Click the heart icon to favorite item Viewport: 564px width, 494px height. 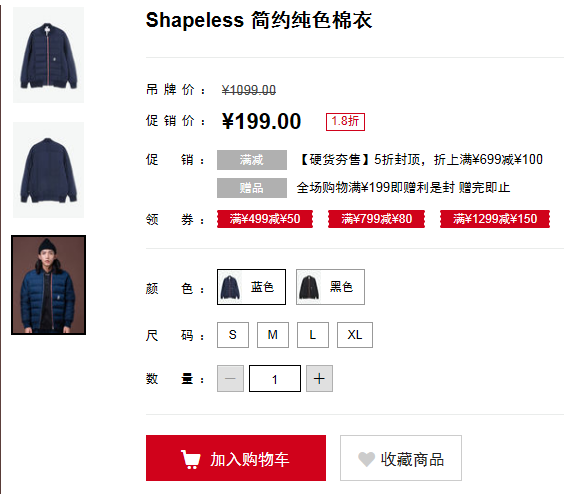coord(367,459)
